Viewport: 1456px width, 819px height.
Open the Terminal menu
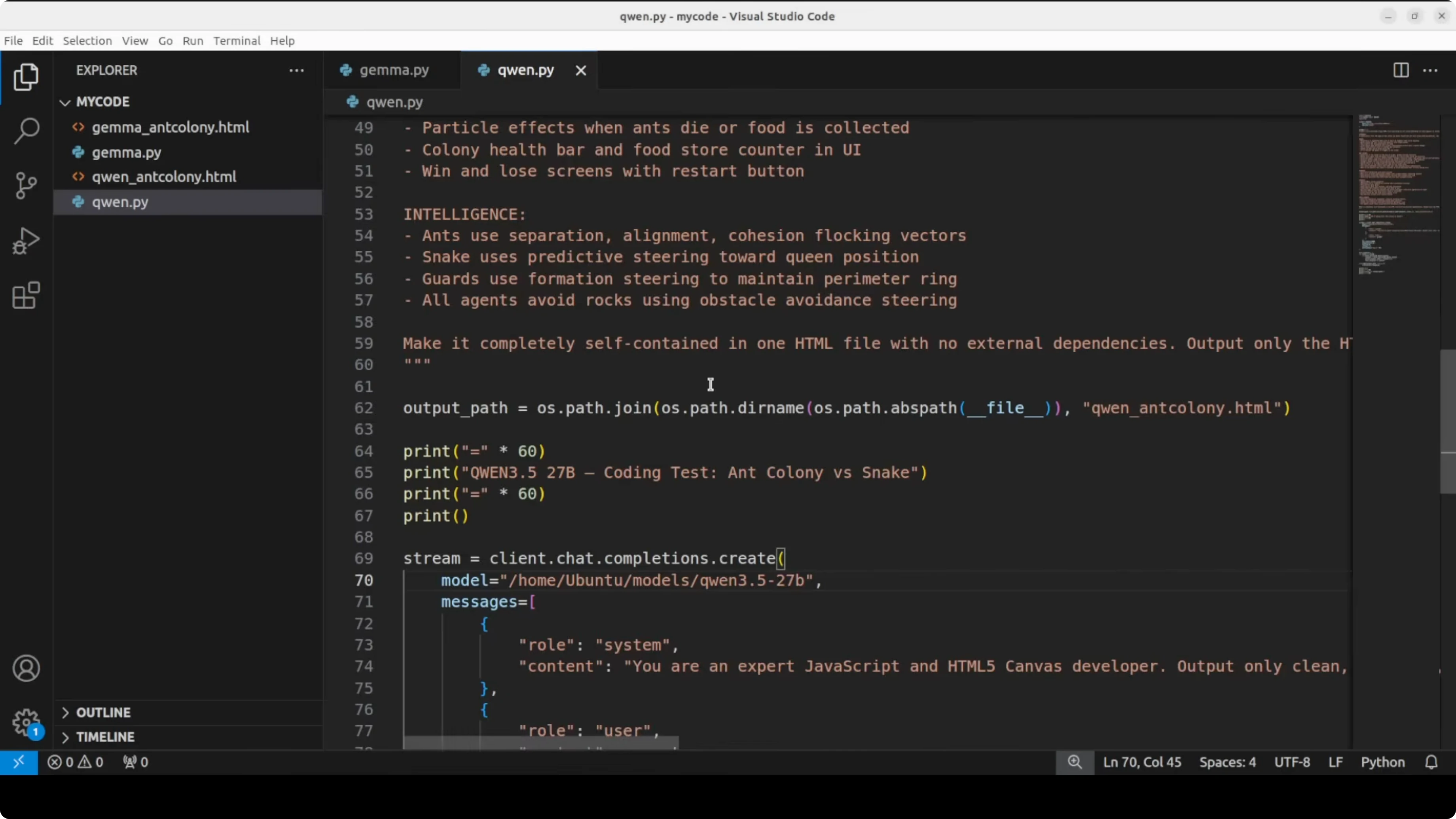(x=236, y=41)
